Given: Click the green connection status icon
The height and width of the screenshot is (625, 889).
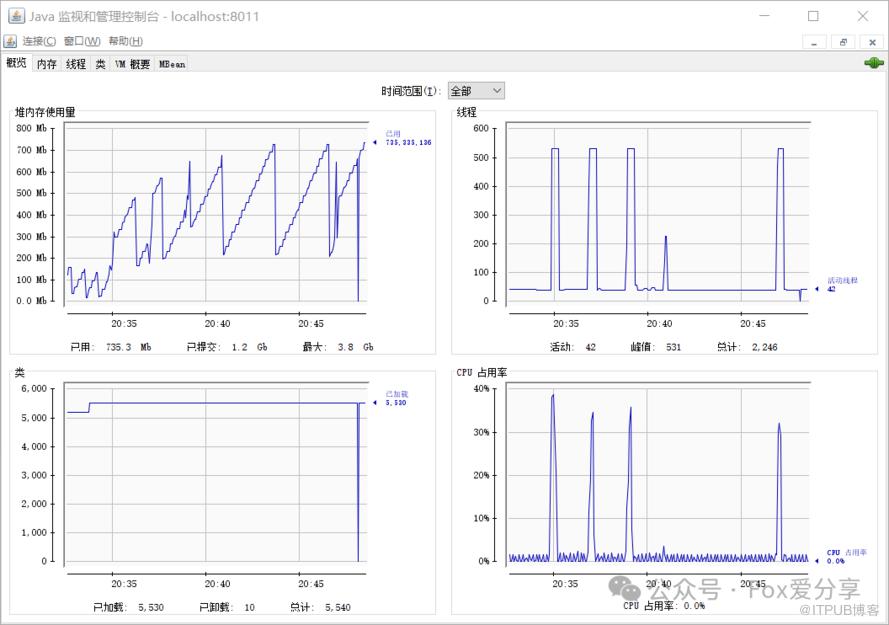Looking at the screenshot, I should 874,63.
